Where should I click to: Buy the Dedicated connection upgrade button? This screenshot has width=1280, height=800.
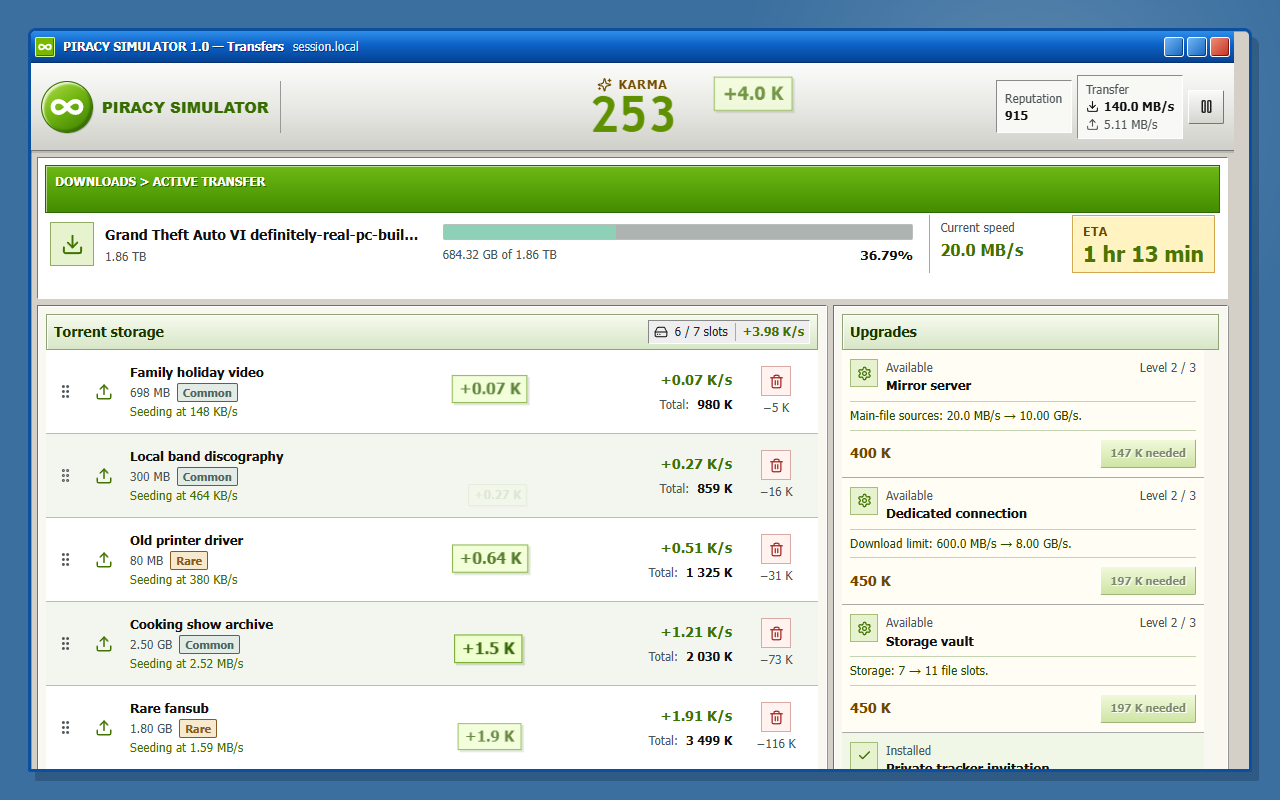pyautogui.click(x=1148, y=581)
